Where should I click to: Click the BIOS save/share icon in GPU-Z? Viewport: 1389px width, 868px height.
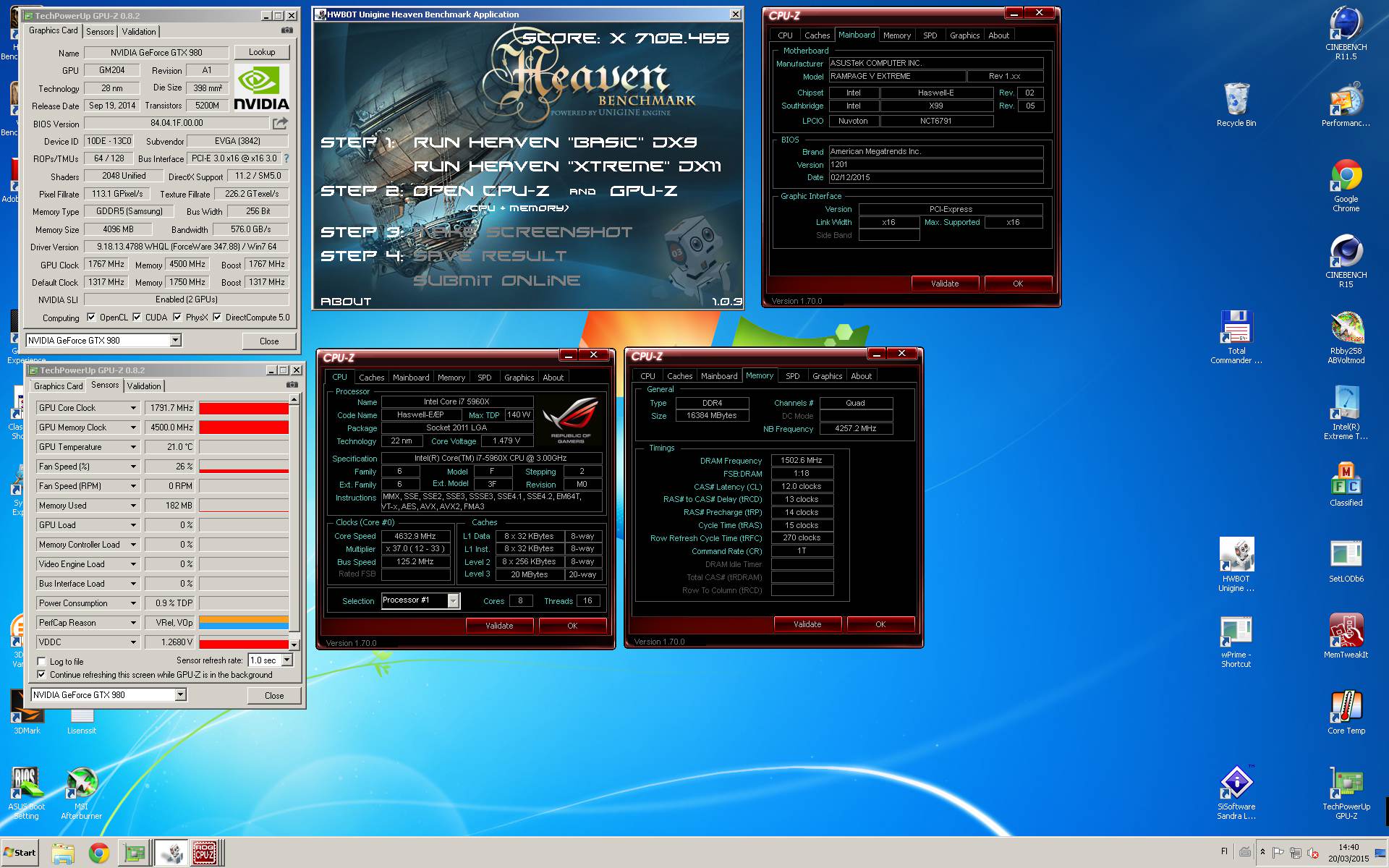point(280,123)
